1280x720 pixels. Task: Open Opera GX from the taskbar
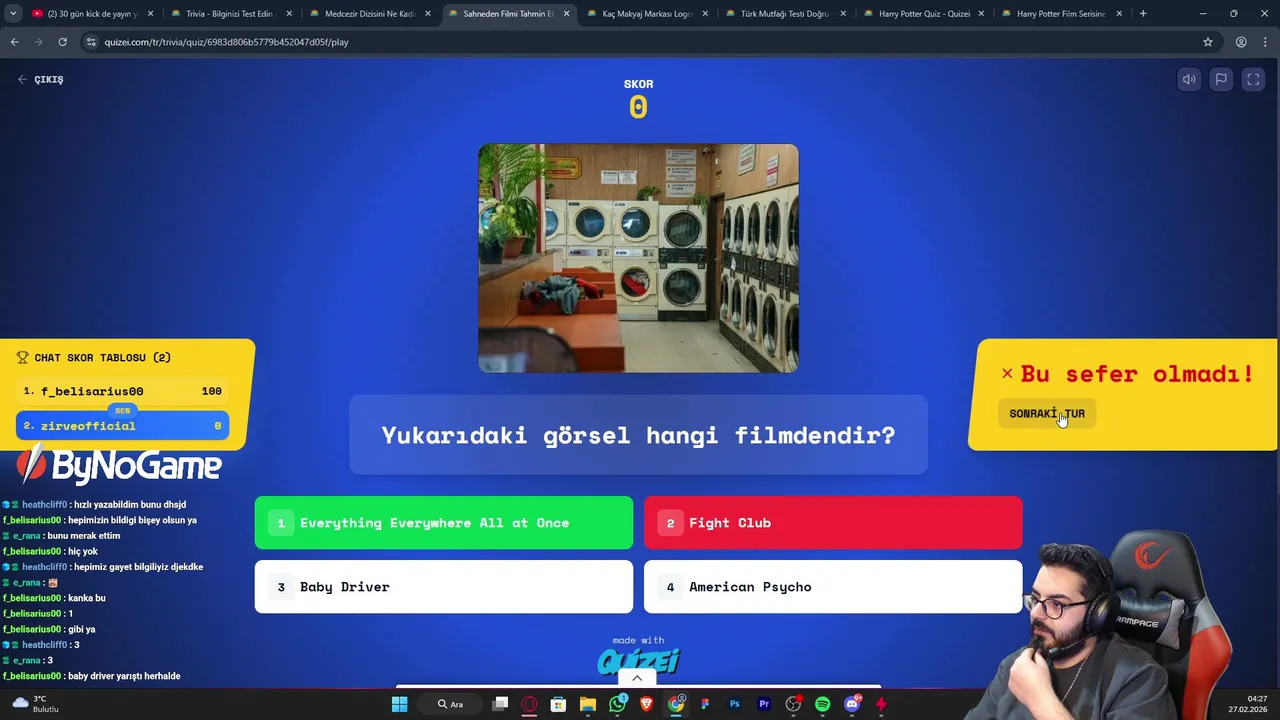[x=529, y=704]
